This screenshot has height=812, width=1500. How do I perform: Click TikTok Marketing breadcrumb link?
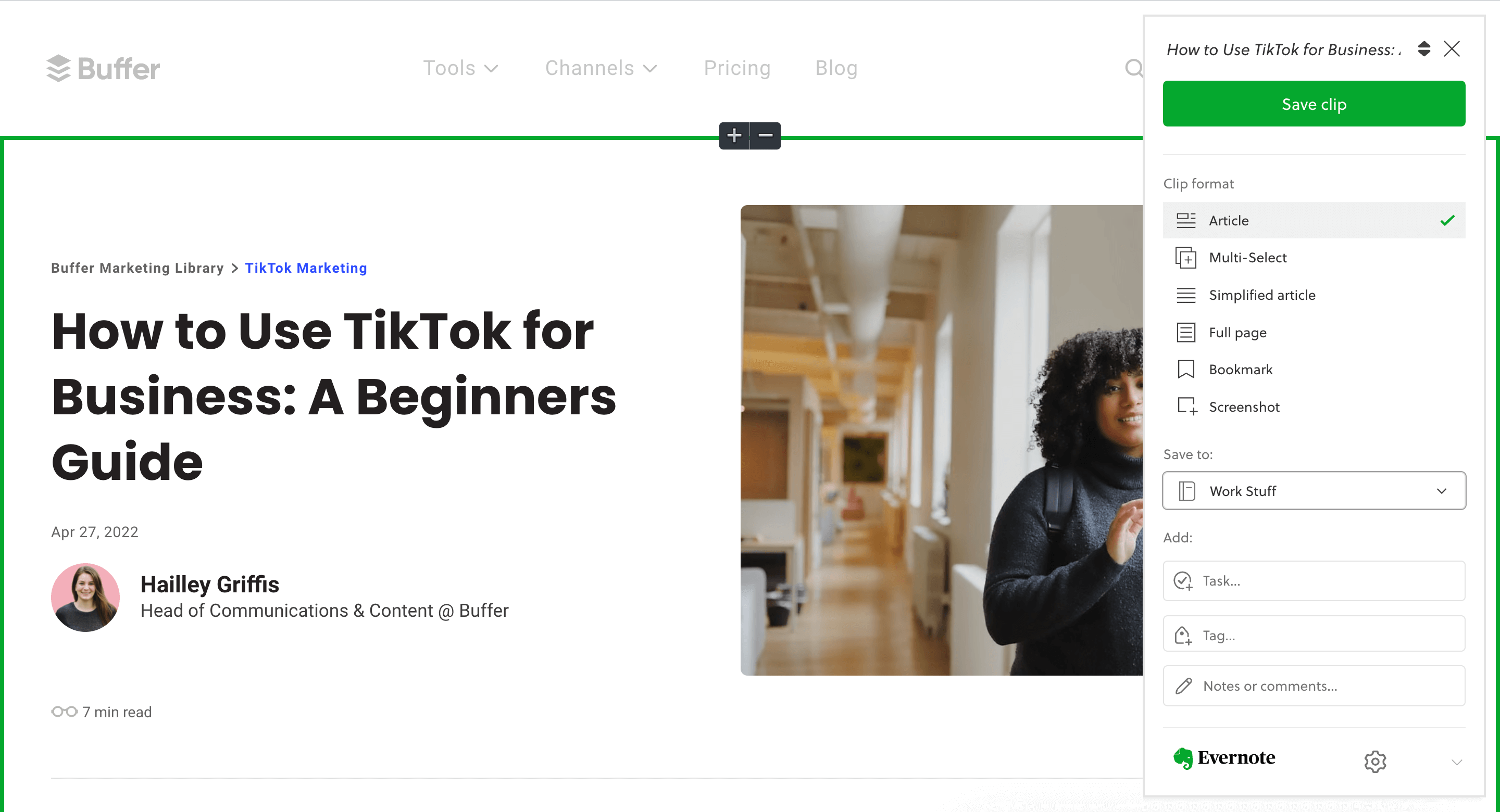[x=305, y=268]
